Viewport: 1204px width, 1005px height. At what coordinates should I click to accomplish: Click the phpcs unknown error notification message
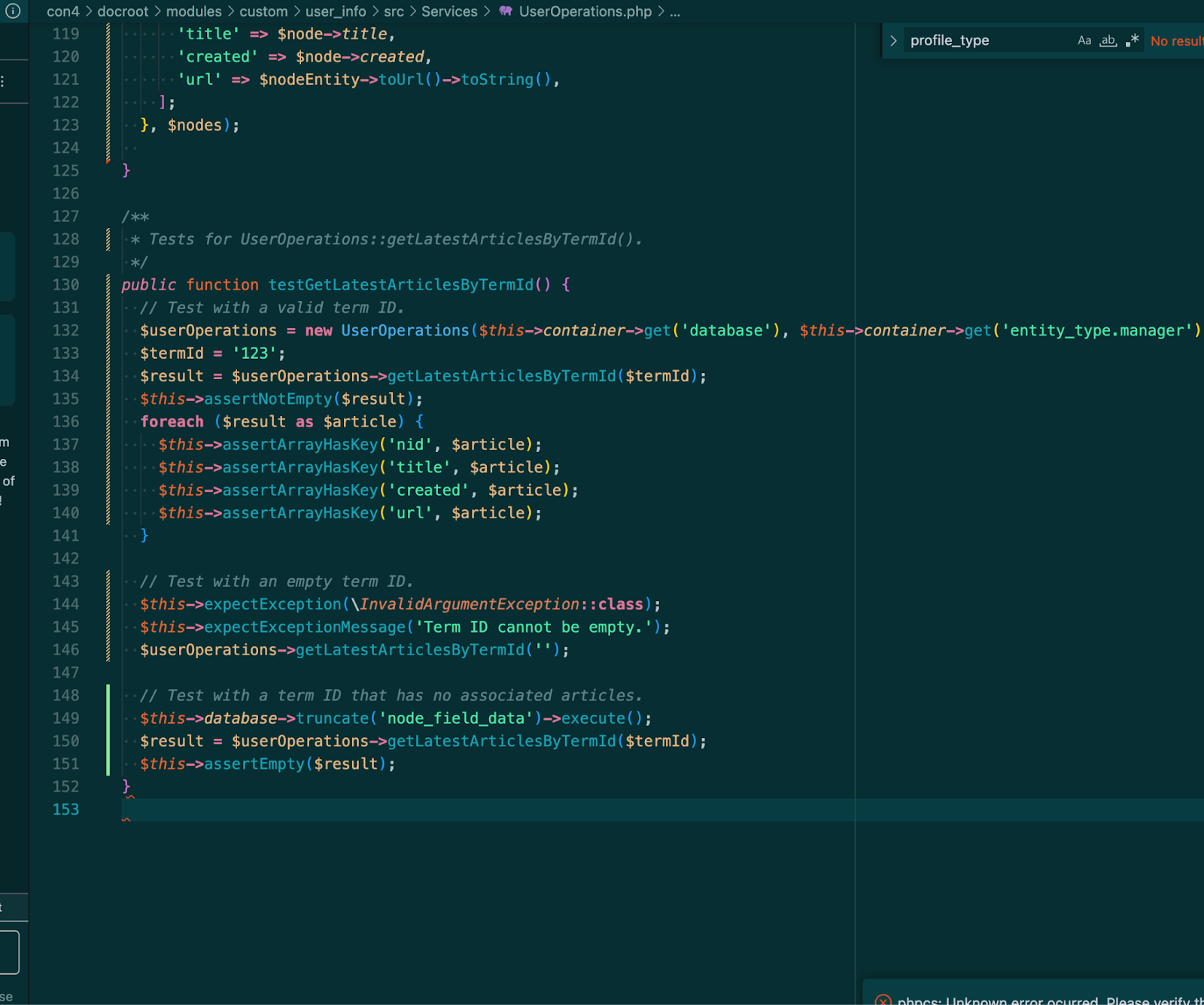click(1050, 1000)
